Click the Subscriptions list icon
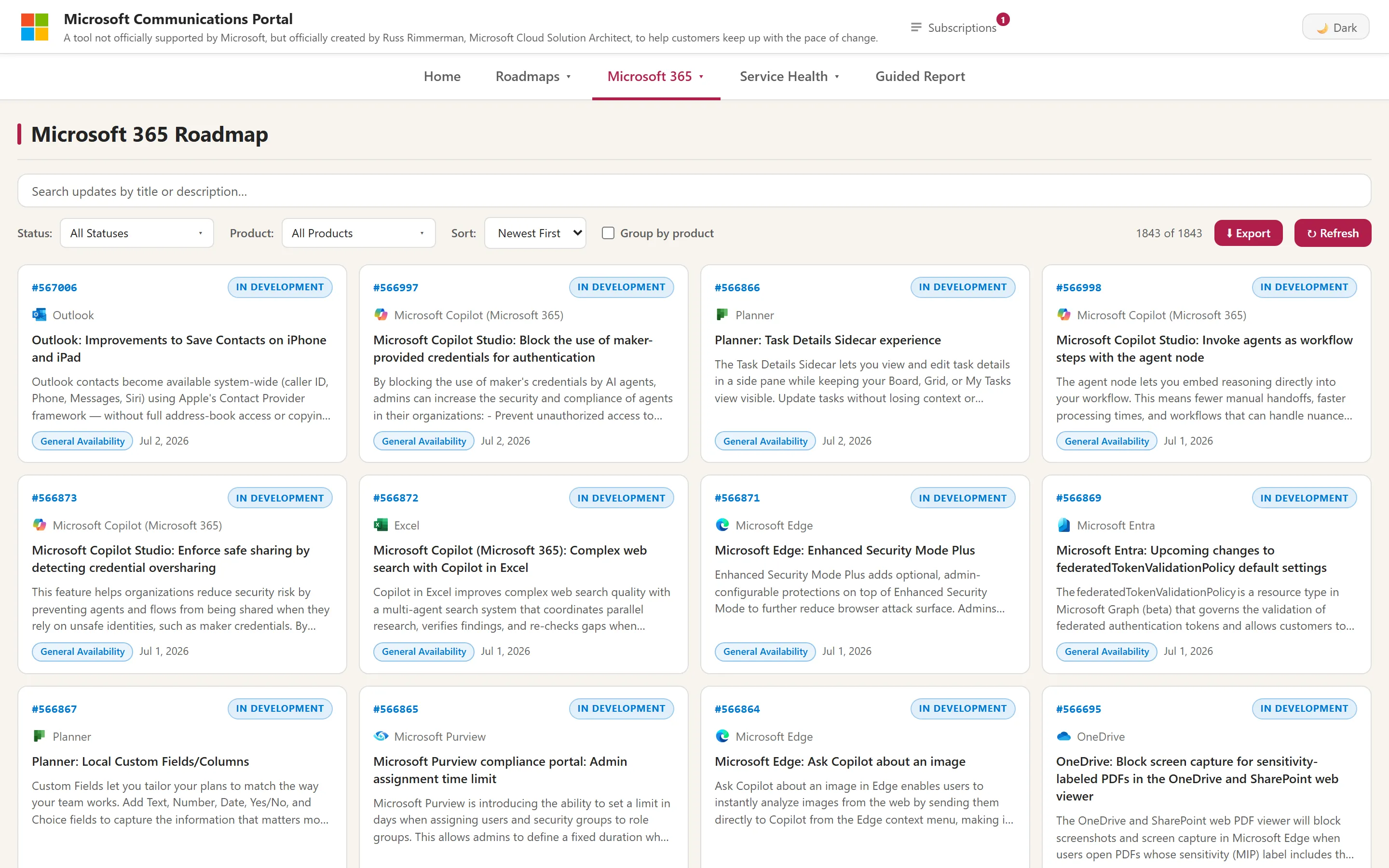Screen dimensions: 1389x868 [915, 27]
